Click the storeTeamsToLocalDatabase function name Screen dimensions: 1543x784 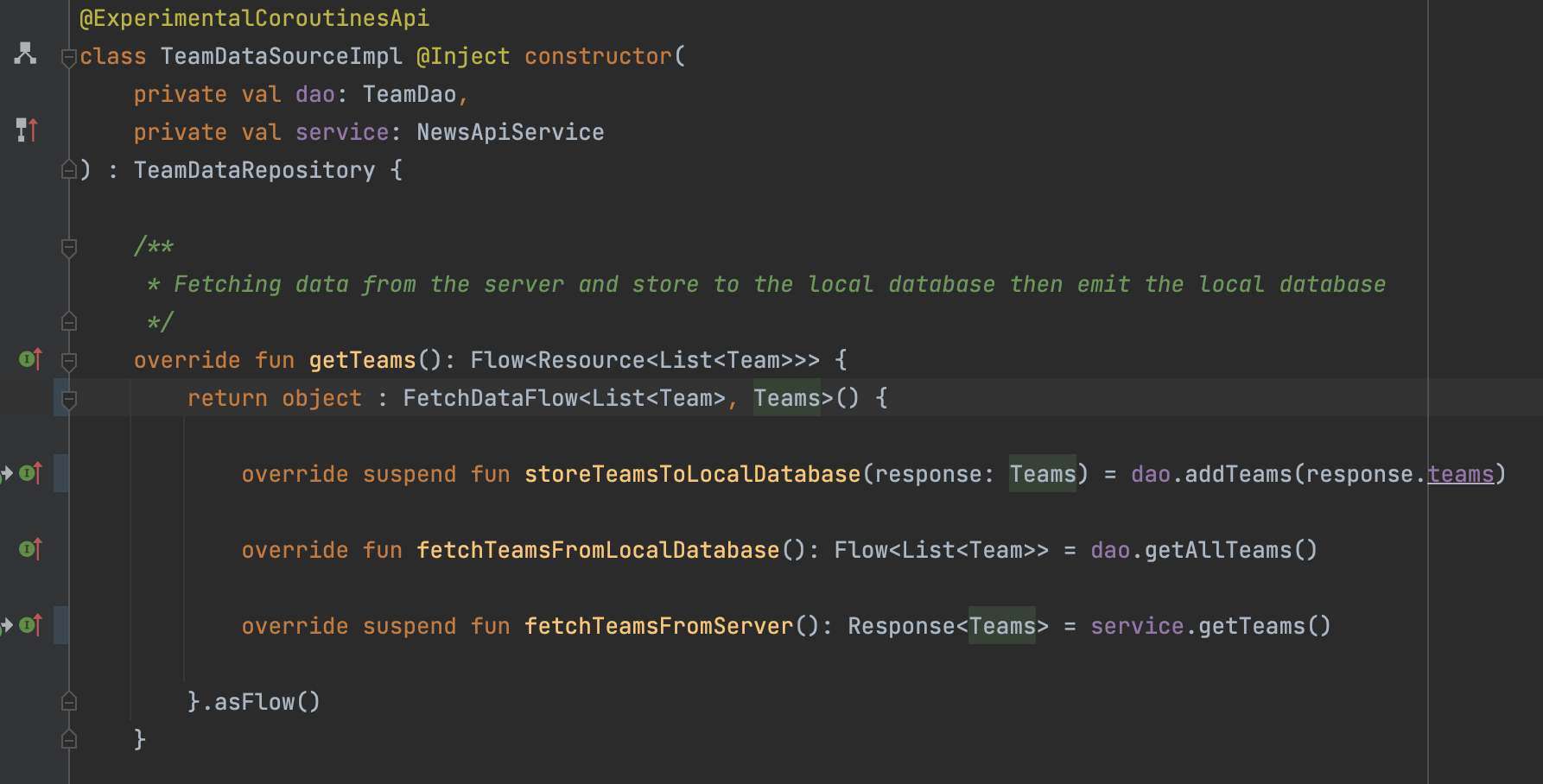pos(692,474)
